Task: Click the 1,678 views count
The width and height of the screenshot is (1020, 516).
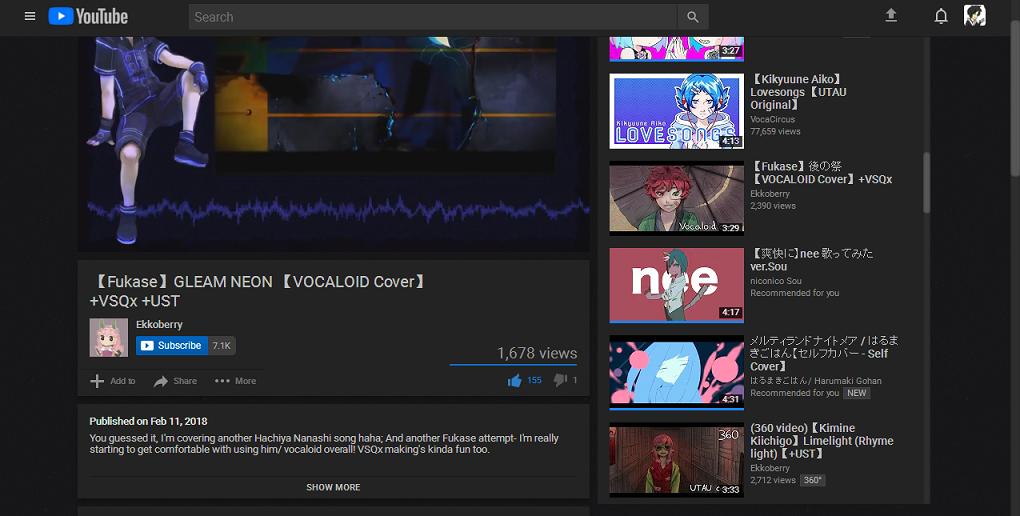Action: 537,353
